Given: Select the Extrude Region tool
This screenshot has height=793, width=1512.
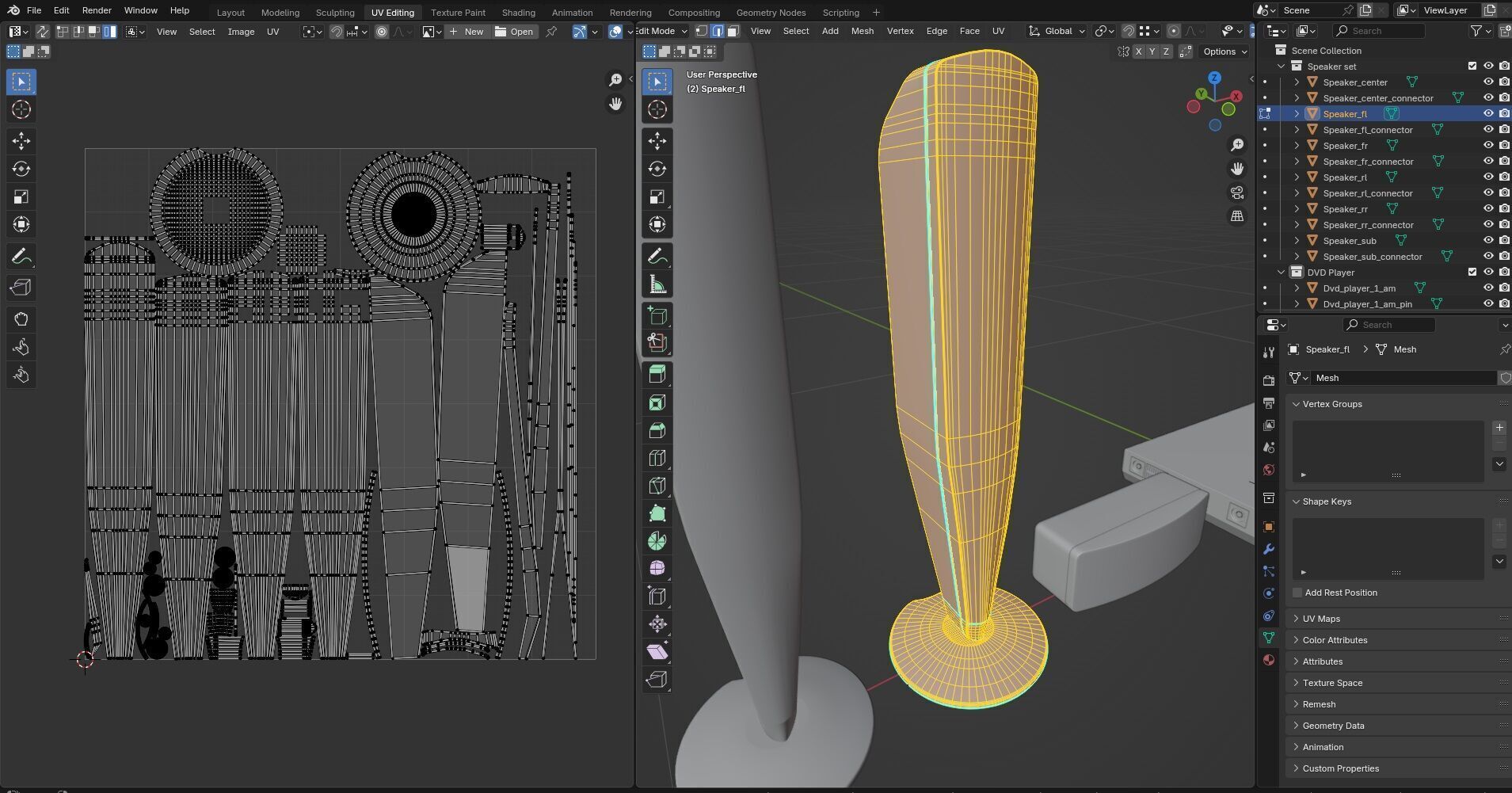Looking at the screenshot, I should click(657, 375).
